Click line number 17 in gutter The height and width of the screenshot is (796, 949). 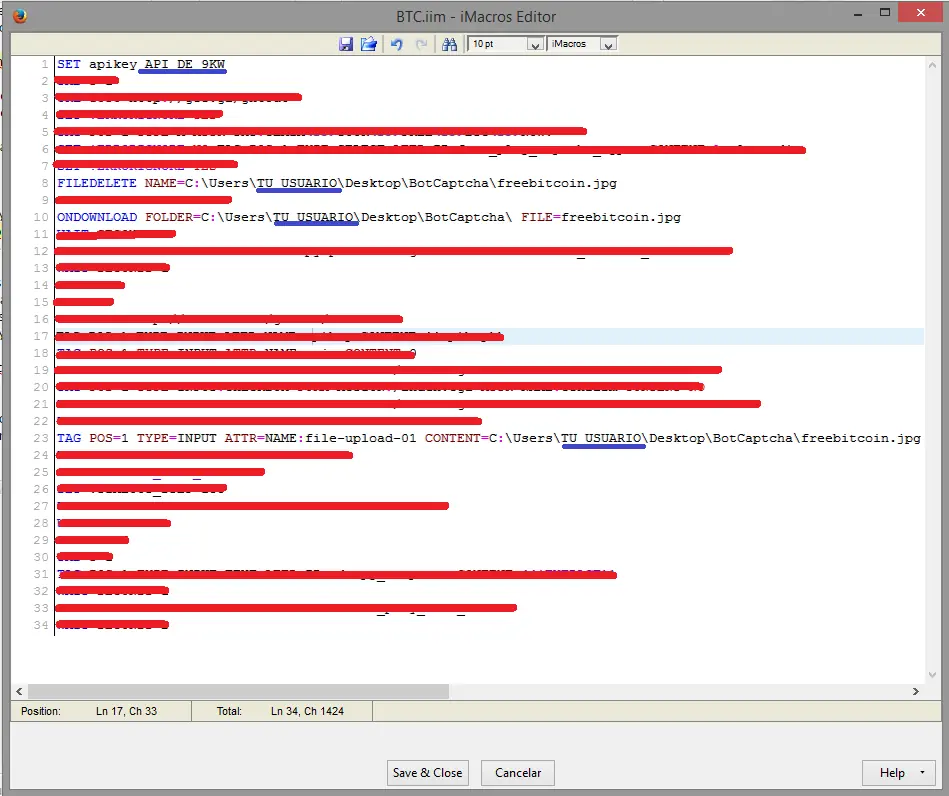[x=41, y=336]
